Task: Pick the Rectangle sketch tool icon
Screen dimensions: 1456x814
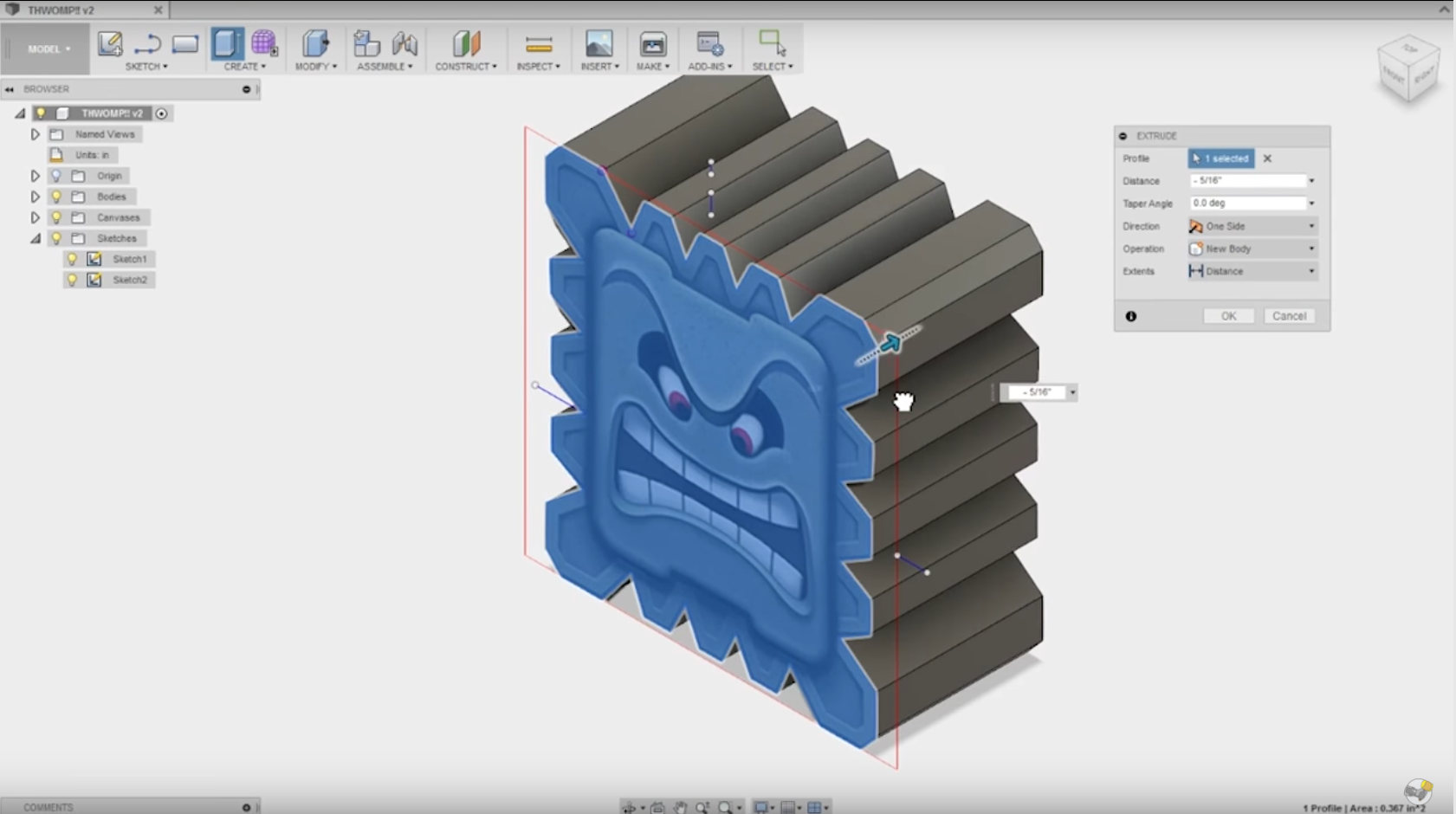Action: pos(184,43)
